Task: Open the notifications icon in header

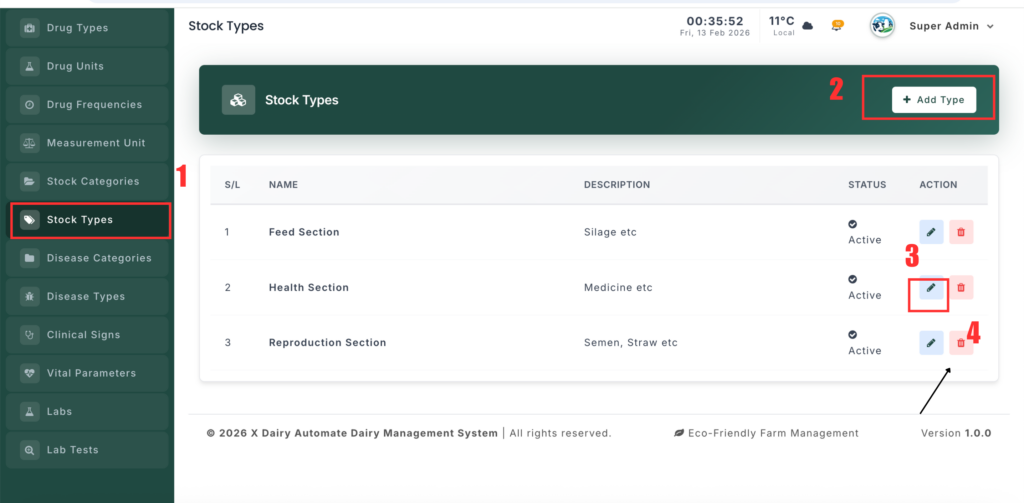Action: 838,26
